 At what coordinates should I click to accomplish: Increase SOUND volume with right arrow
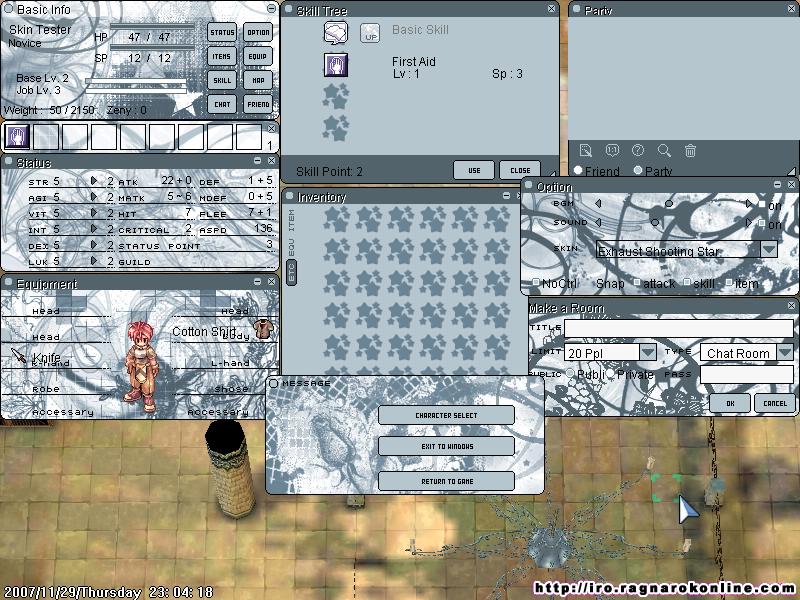pyautogui.click(x=748, y=222)
